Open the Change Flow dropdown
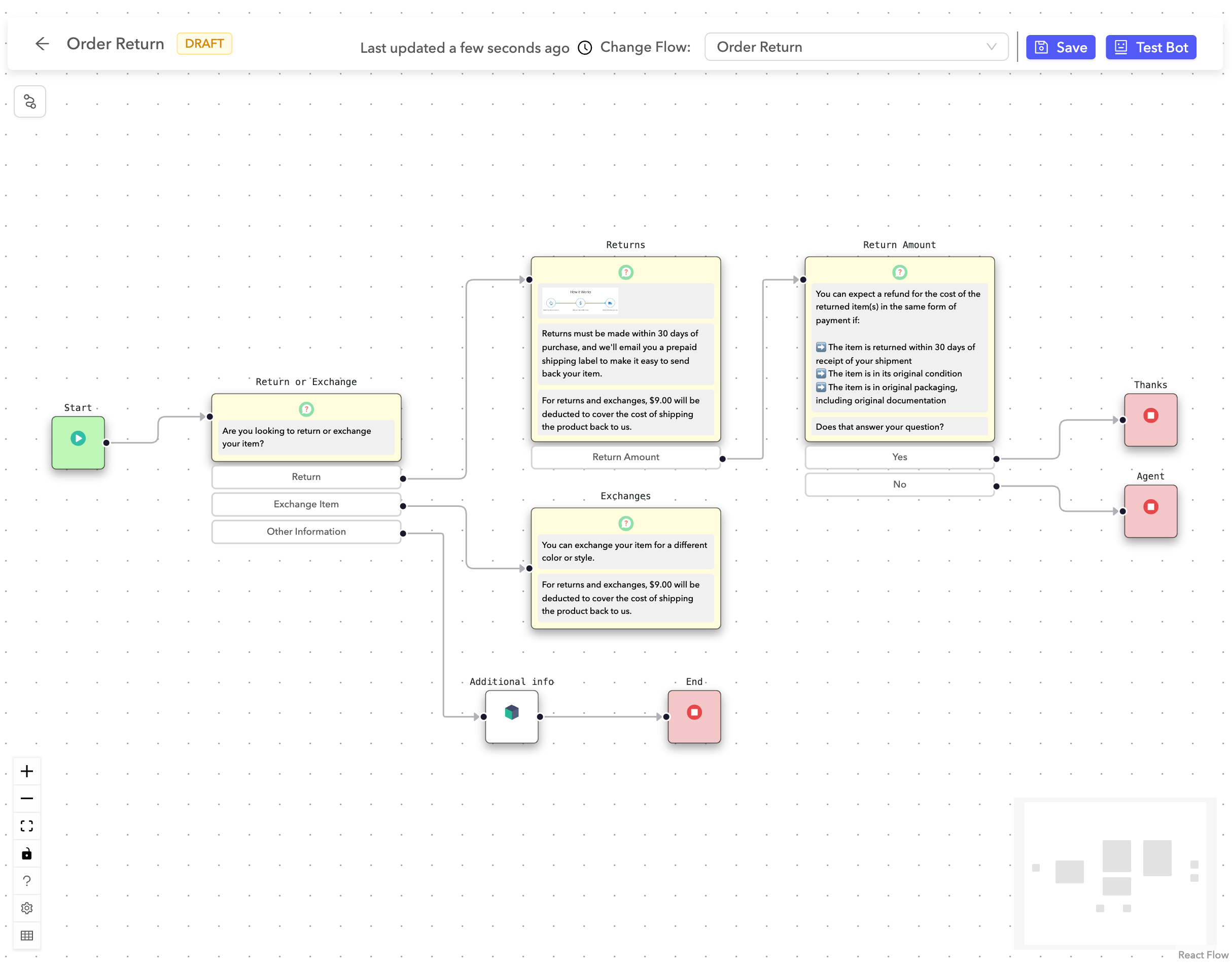 coord(856,47)
